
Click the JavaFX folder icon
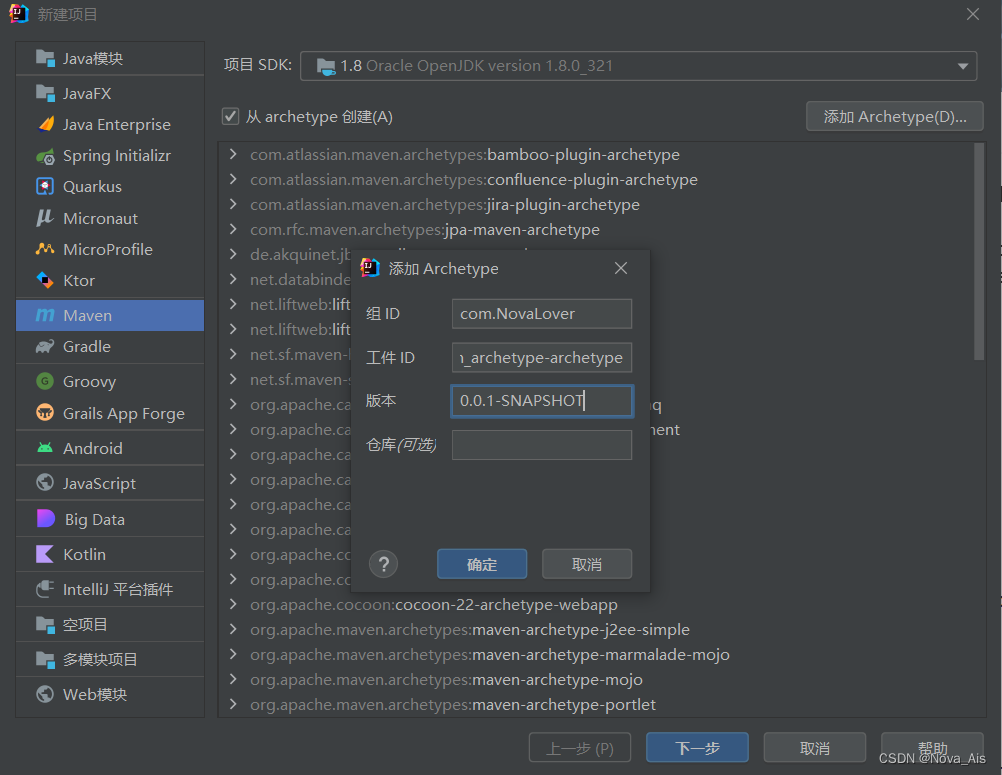(45, 93)
